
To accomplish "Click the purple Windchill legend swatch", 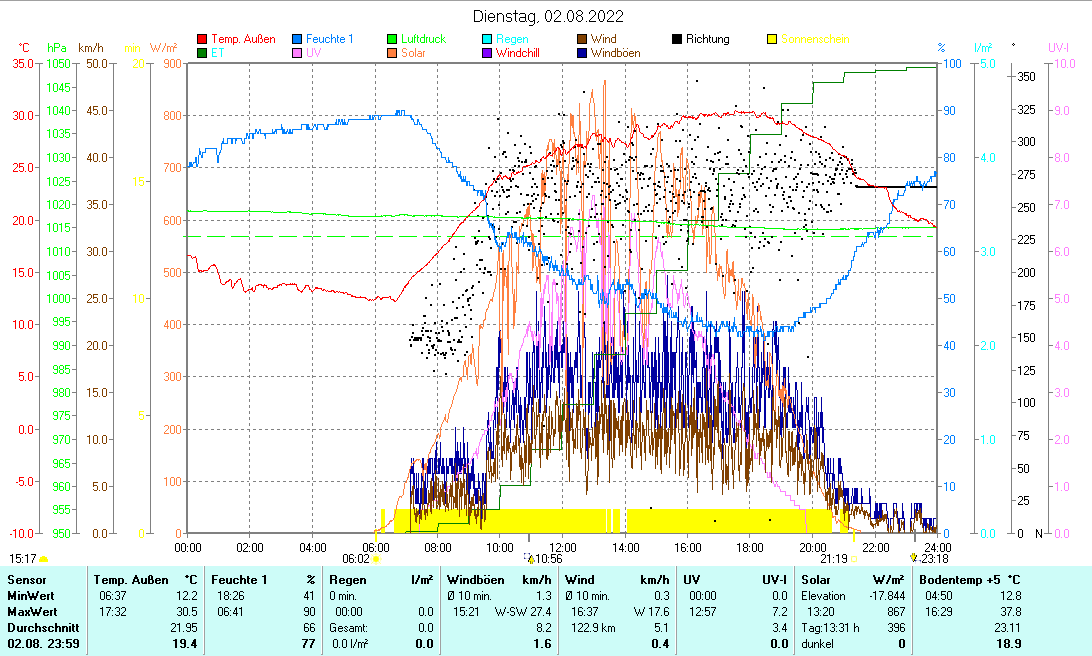I will click(487, 53).
